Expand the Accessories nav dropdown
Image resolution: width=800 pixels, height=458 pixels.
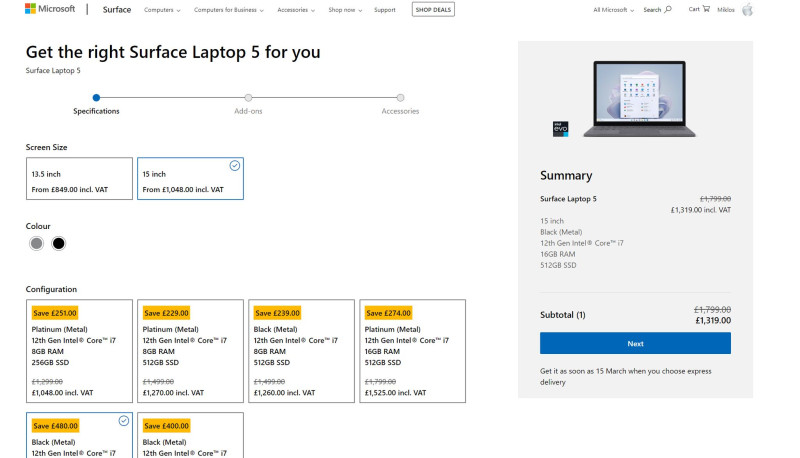pyautogui.click(x=296, y=10)
